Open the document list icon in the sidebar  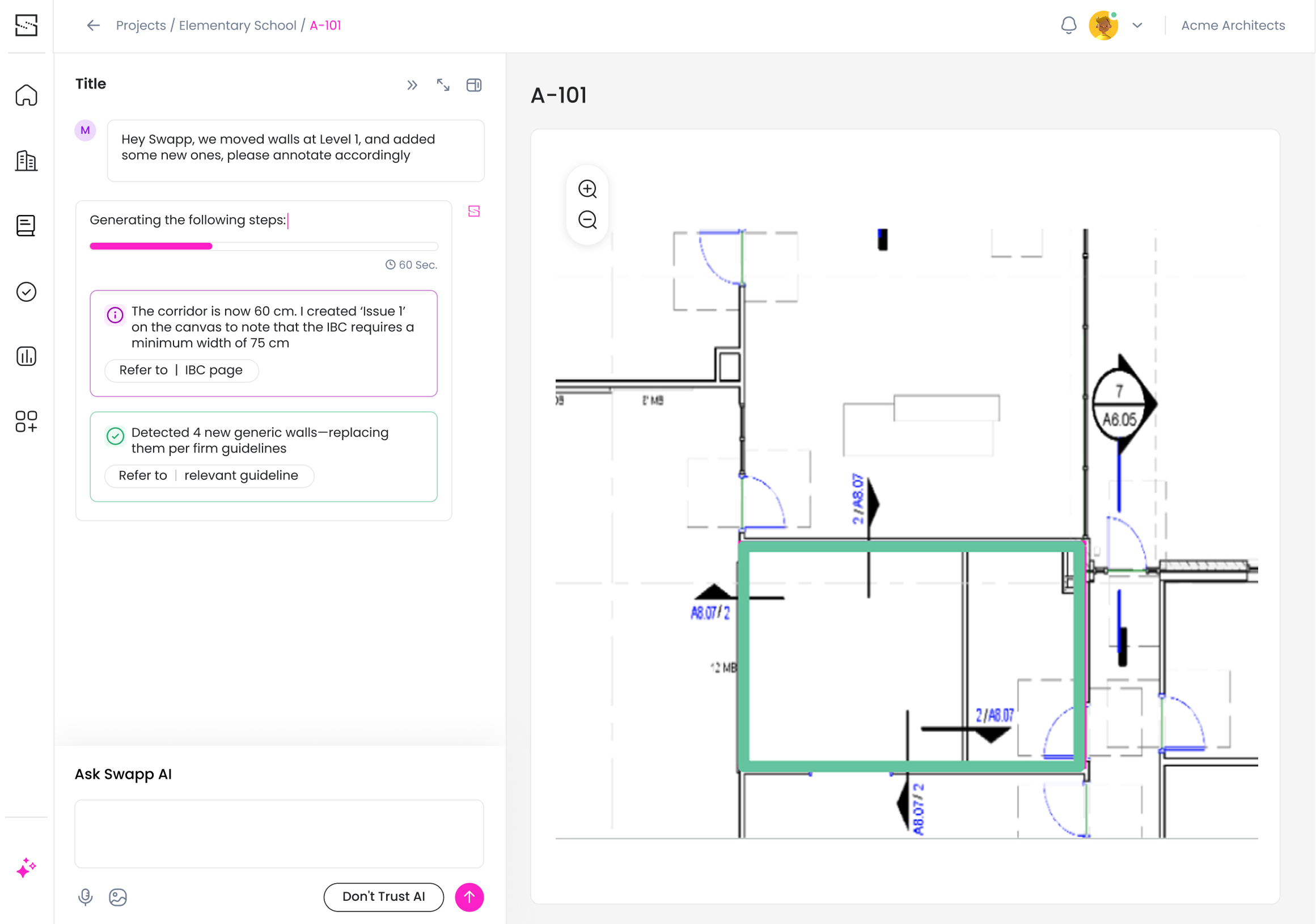27,225
